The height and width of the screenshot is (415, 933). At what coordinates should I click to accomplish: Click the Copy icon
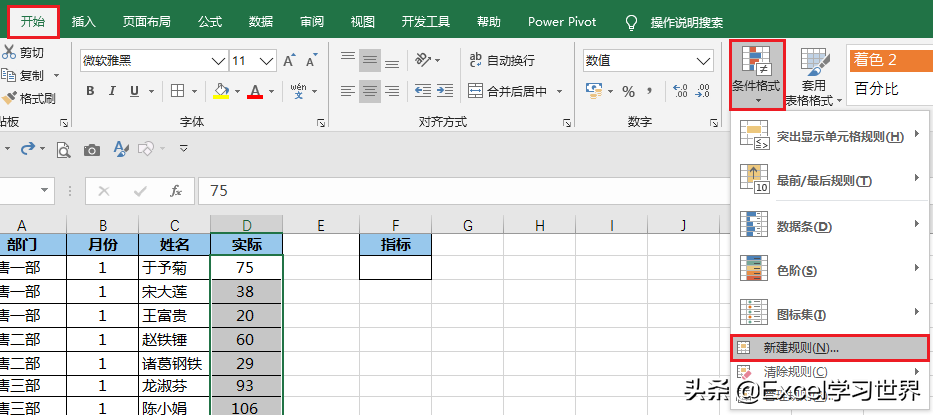tap(9, 76)
